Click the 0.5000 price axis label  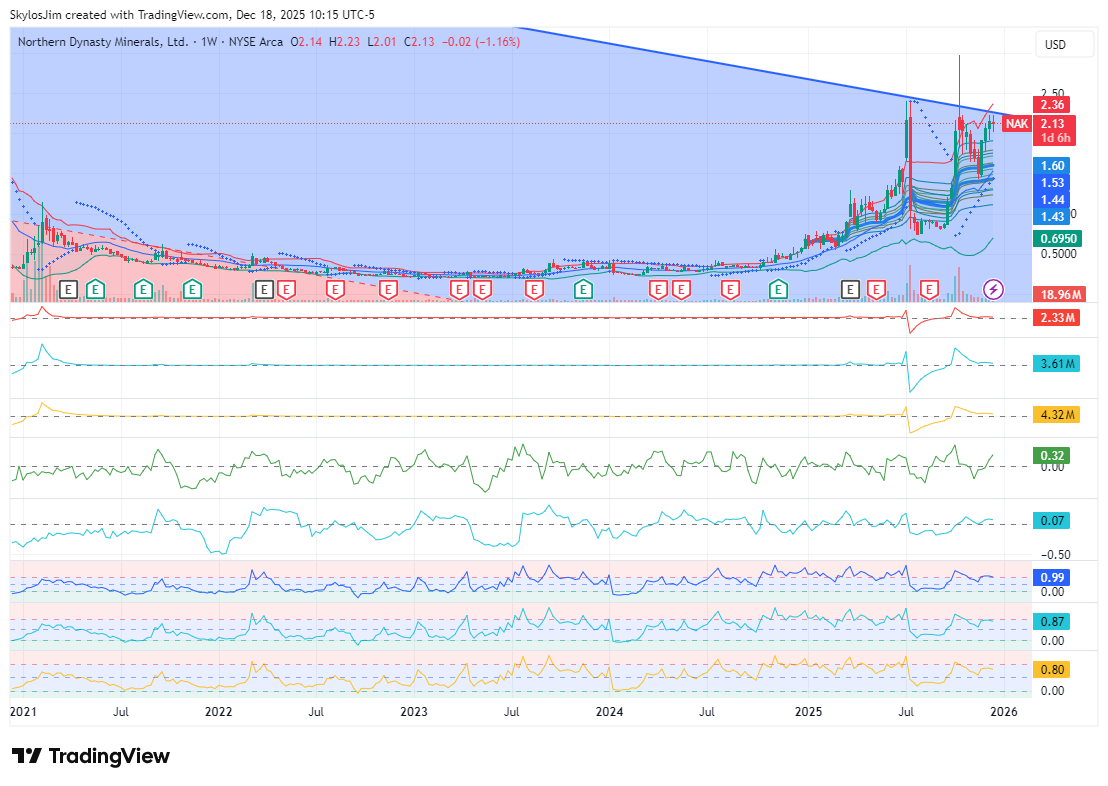coord(1058,254)
